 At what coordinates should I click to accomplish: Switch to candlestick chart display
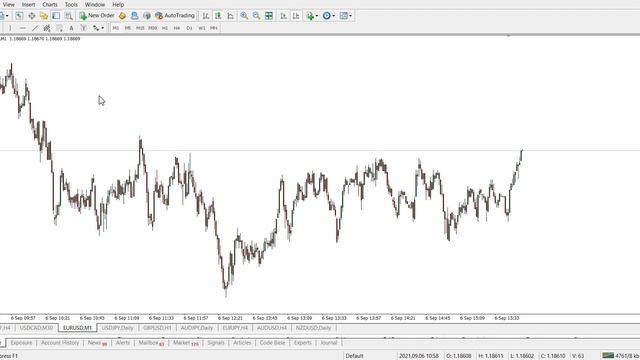pos(218,16)
